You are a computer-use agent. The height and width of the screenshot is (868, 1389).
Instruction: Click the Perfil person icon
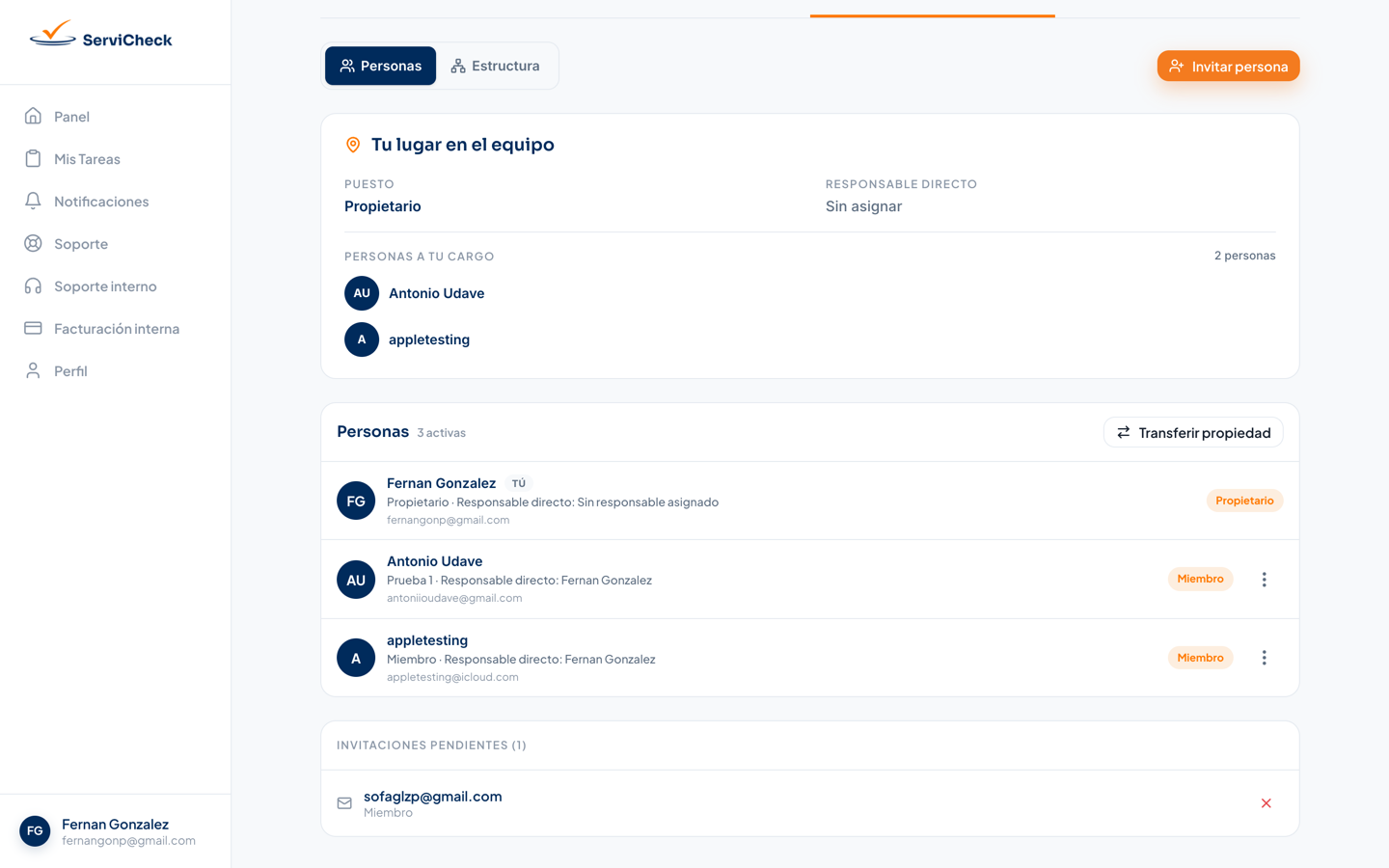(x=33, y=371)
